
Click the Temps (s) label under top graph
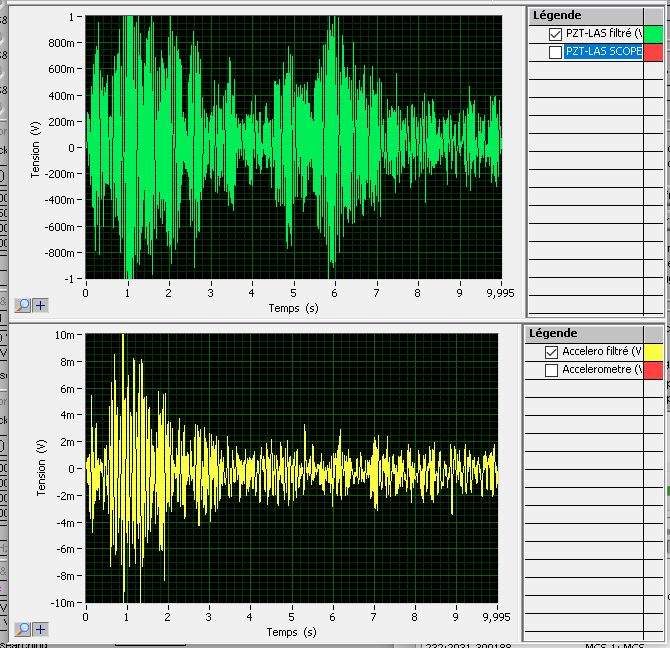(x=292, y=308)
